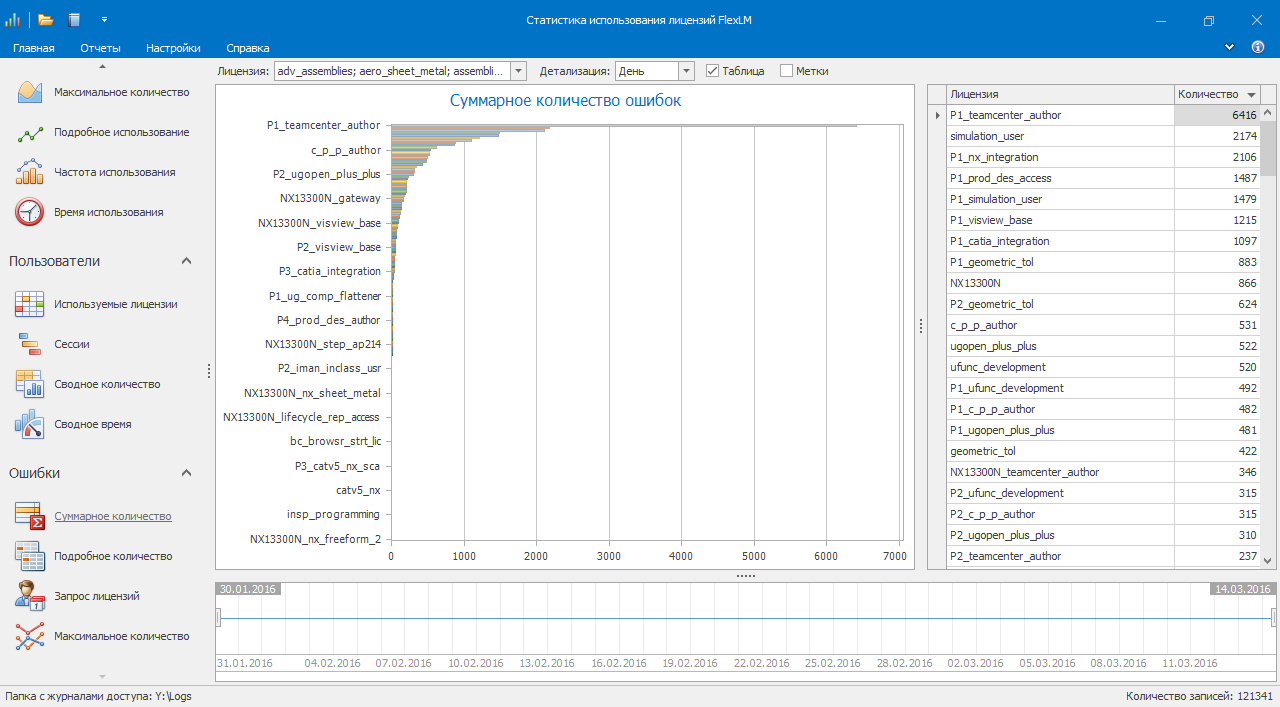Open the Детализация dropdown

coord(686,71)
